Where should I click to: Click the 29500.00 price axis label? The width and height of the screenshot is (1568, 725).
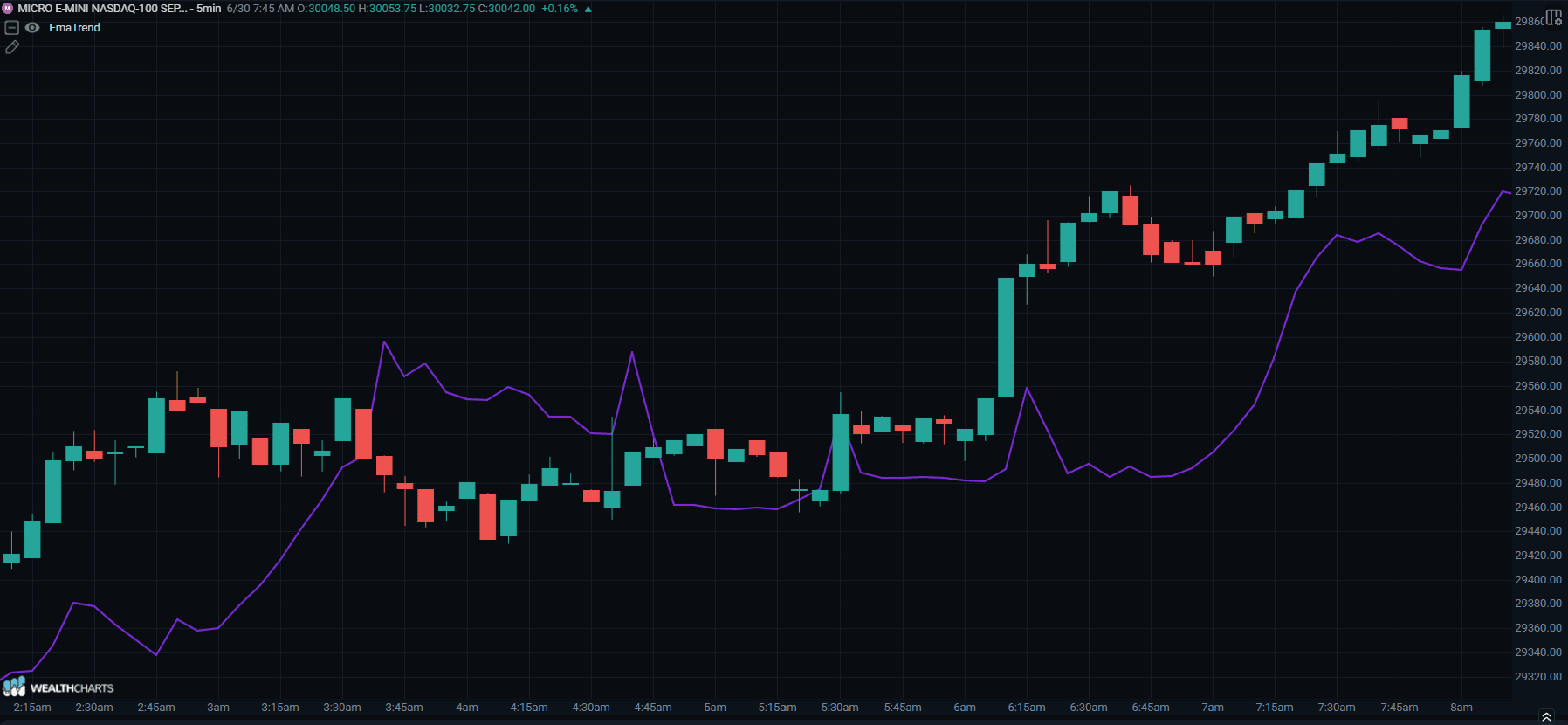click(1538, 459)
